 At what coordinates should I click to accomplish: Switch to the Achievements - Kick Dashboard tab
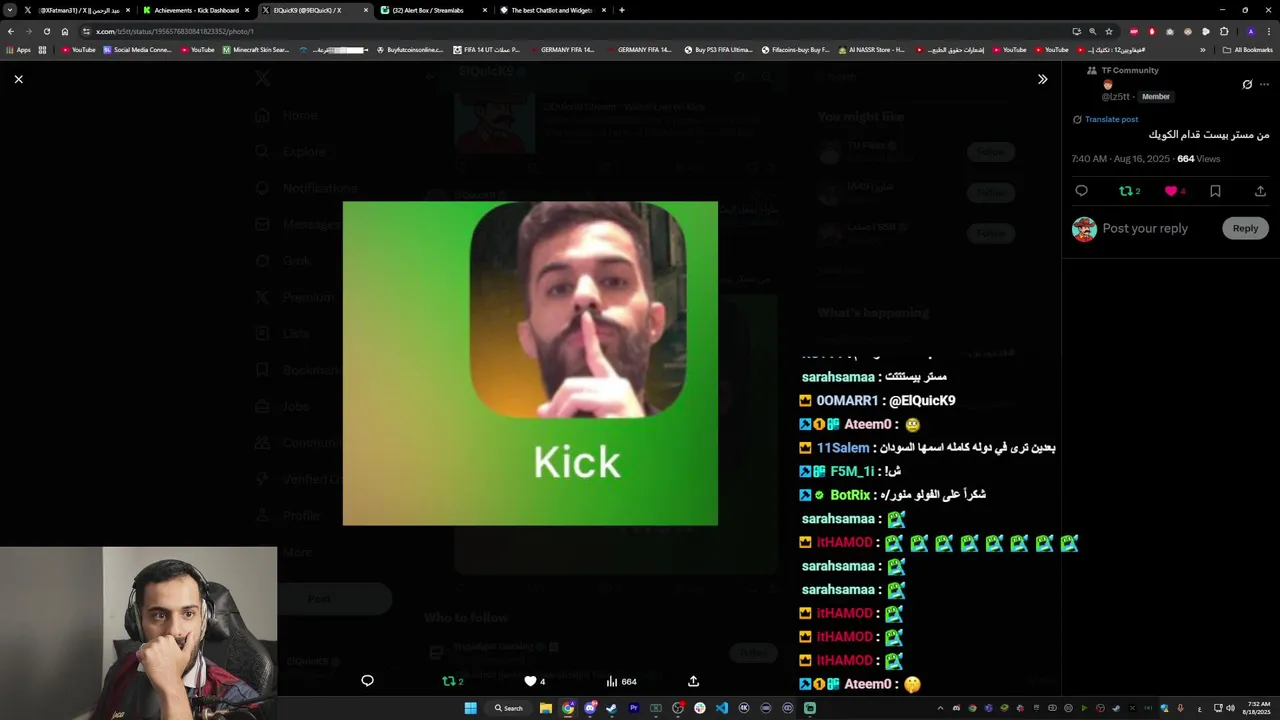196,10
